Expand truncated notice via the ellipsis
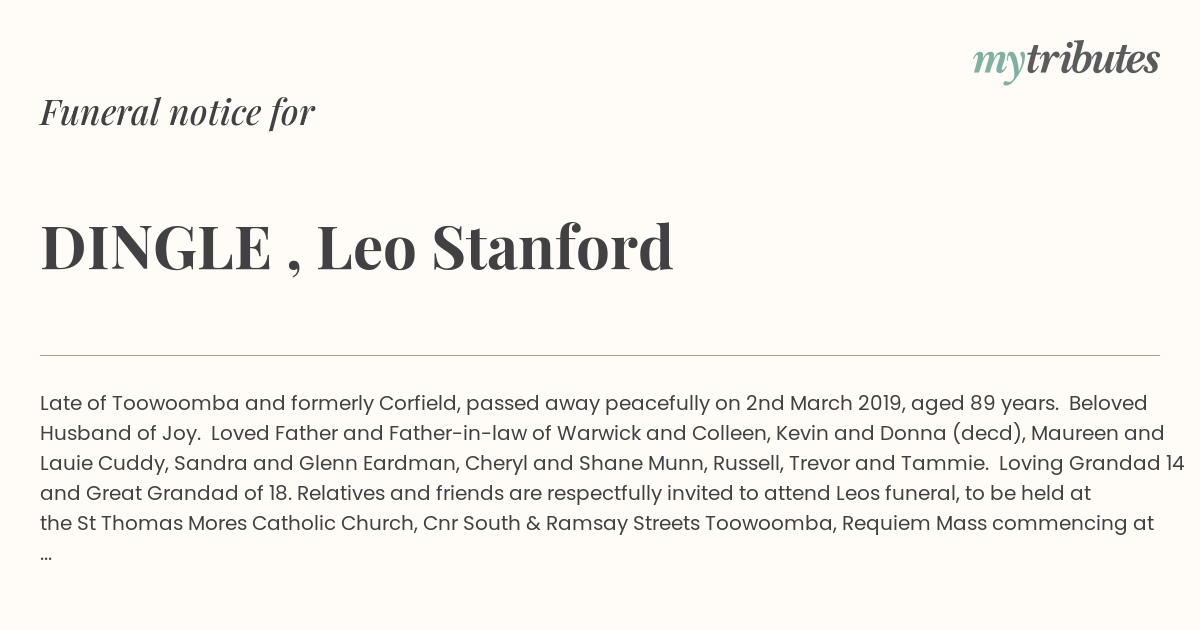 pos(46,557)
